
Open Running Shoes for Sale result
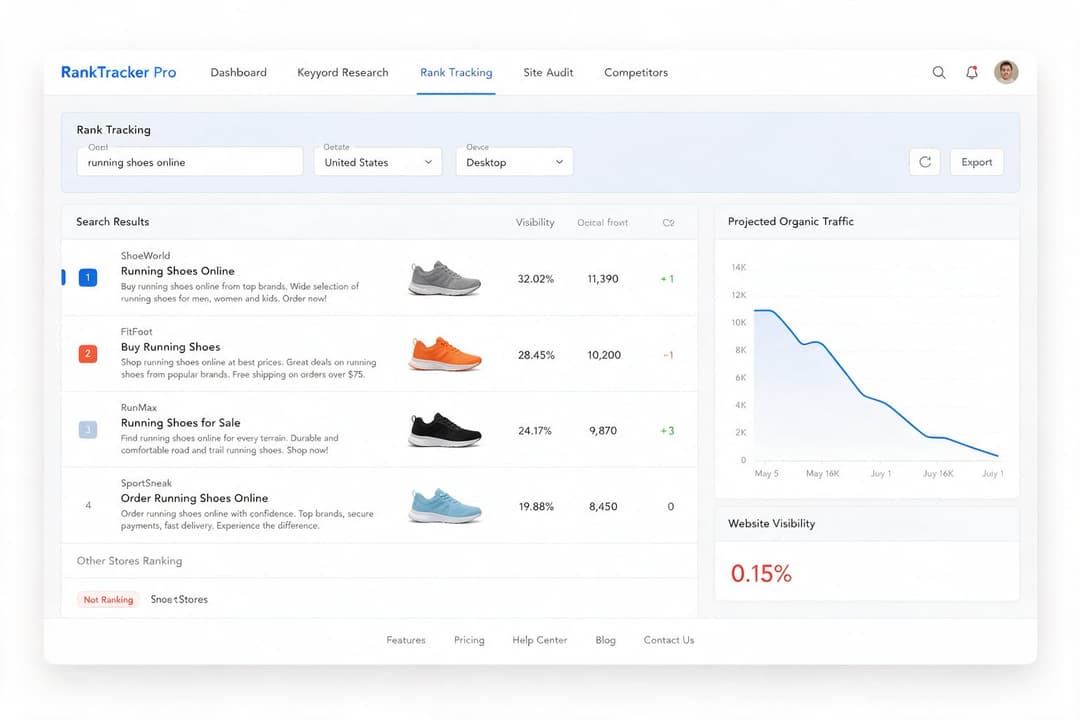(x=180, y=422)
